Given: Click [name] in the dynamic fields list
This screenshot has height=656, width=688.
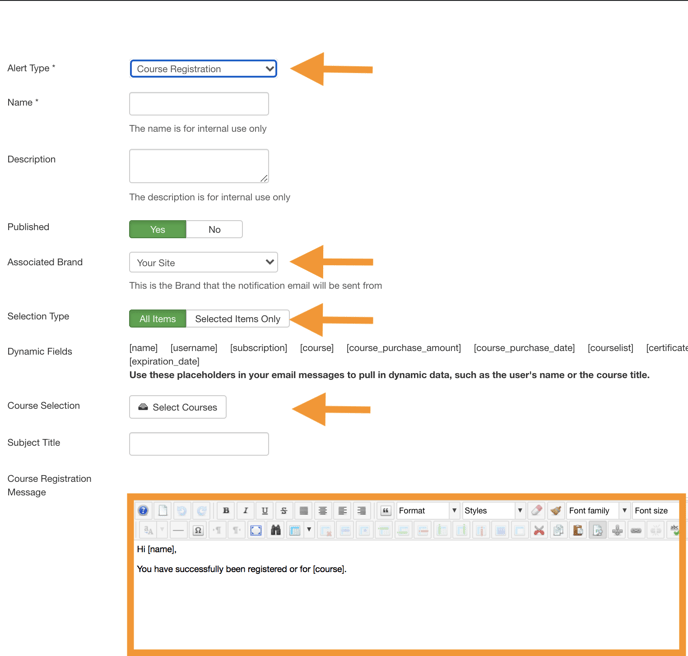Looking at the screenshot, I should click(143, 348).
